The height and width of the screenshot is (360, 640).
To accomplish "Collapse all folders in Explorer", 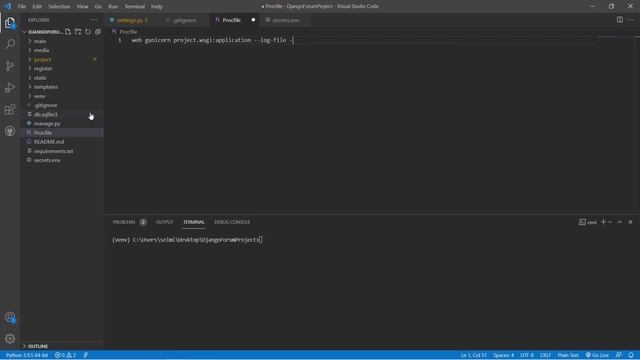I will click(98, 31).
